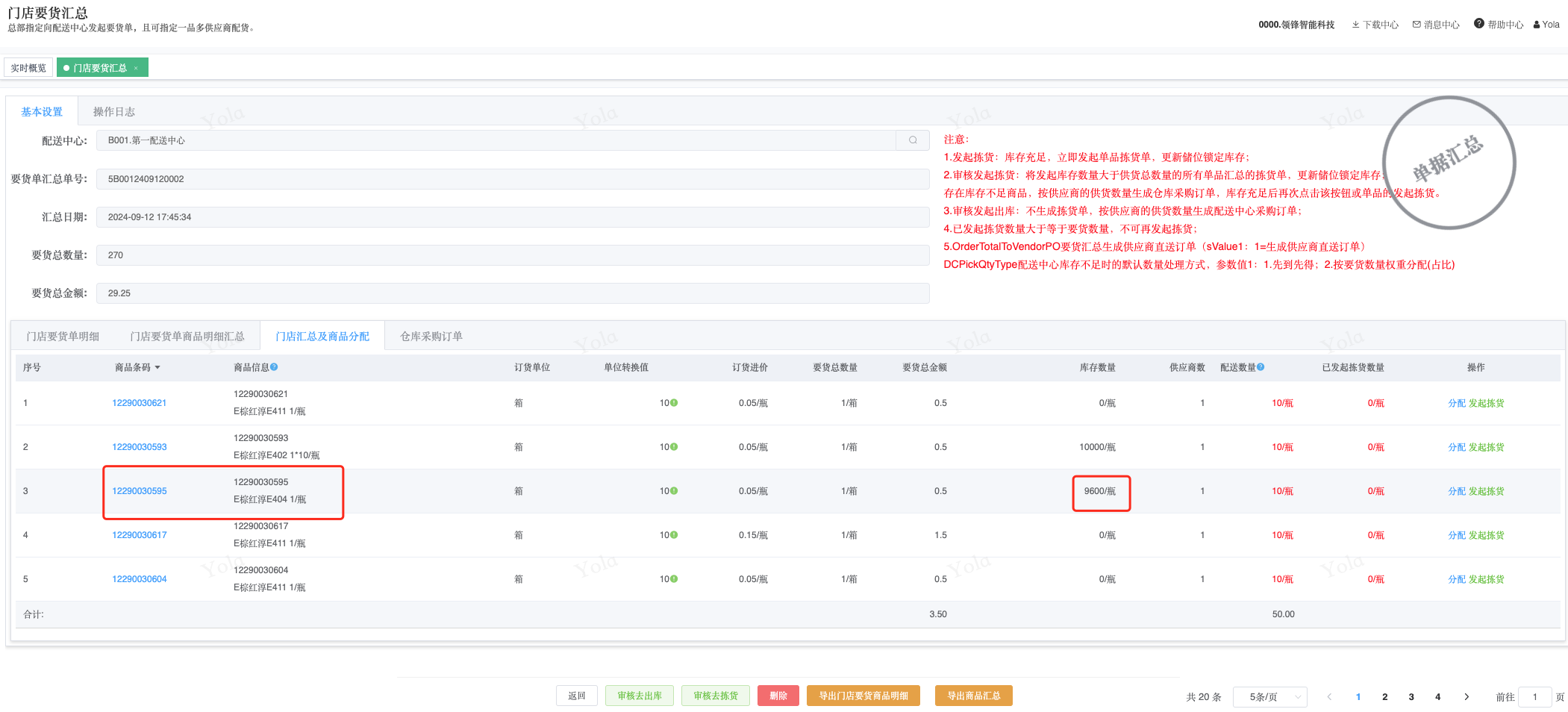
Task: Open 帮助中心 question mark icon
Action: pyautogui.click(x=1478, y=24)
